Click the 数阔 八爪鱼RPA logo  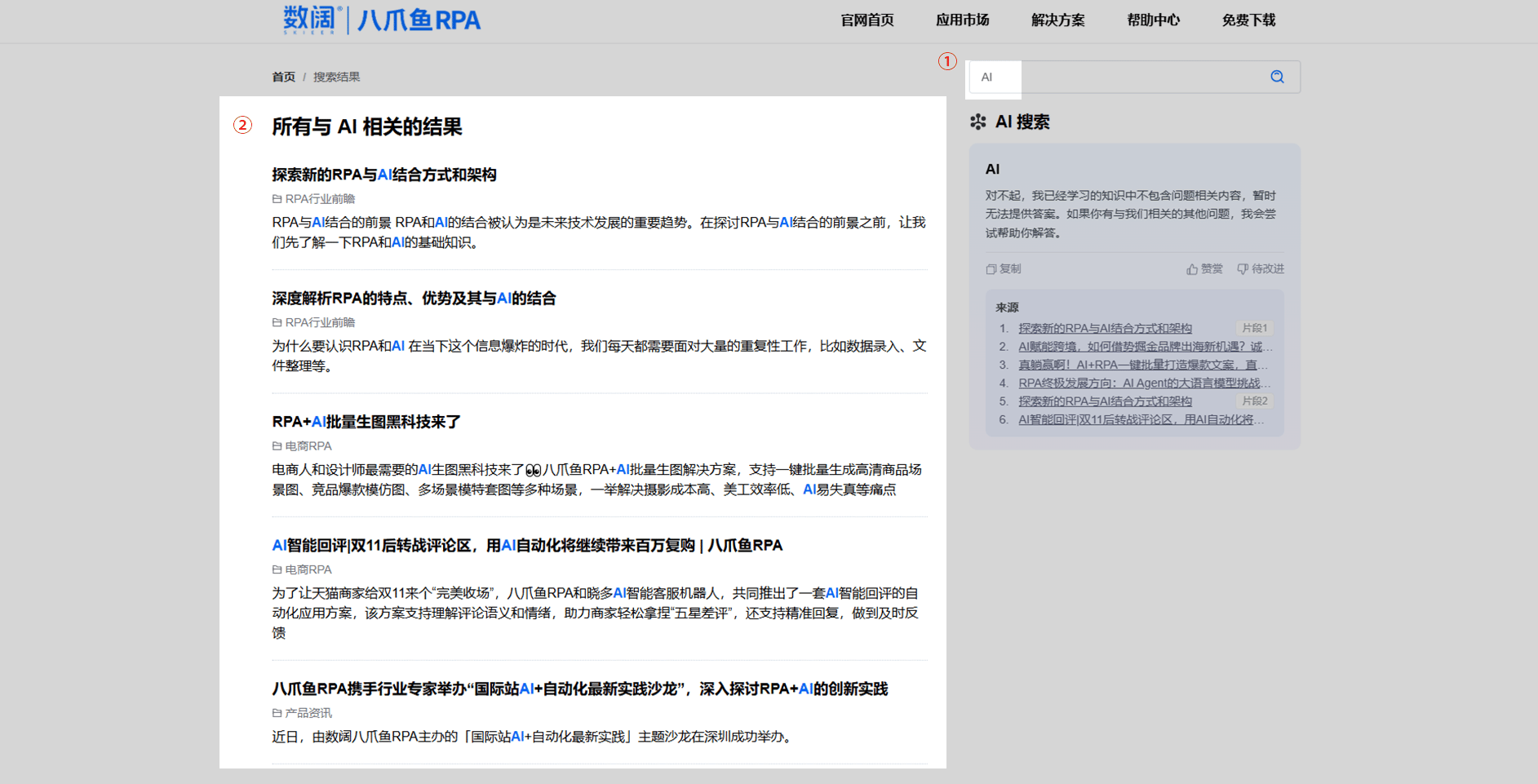tap(382, 20)
